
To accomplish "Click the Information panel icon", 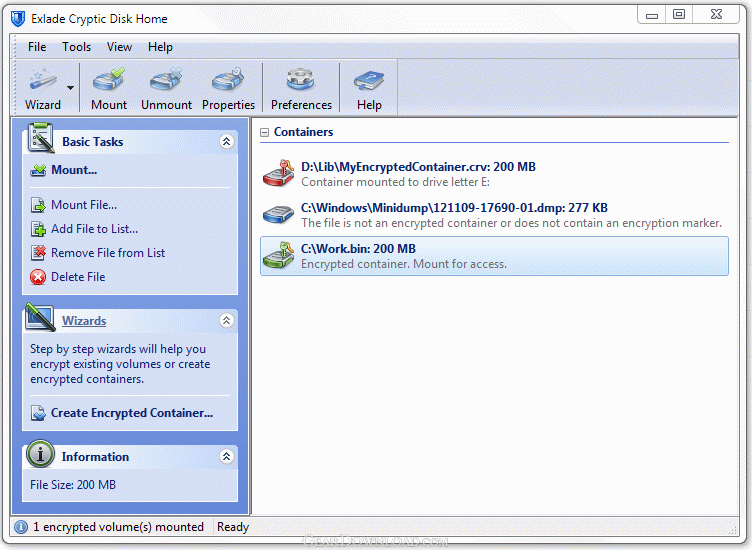I will (x=40, y=454).
